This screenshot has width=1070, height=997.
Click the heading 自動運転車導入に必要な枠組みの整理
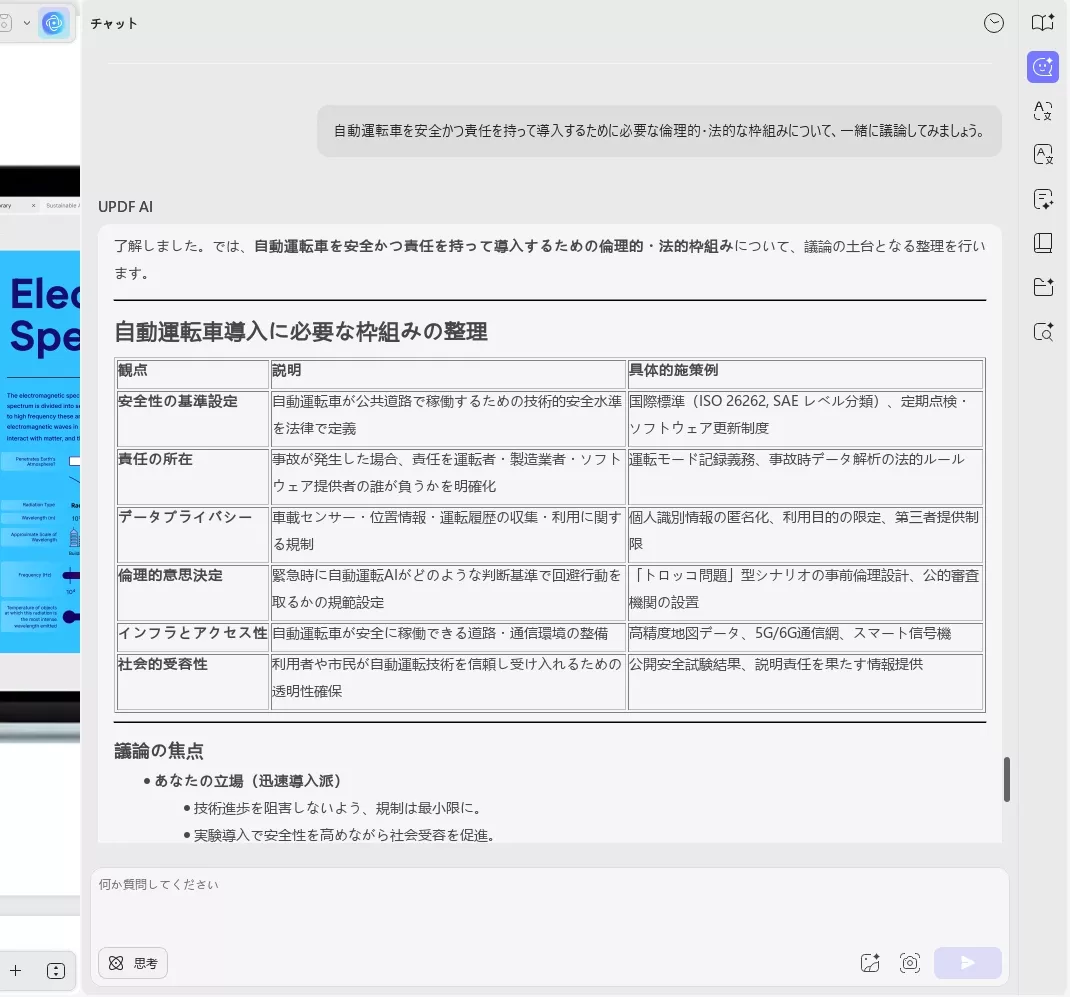(x=301, y=332)
